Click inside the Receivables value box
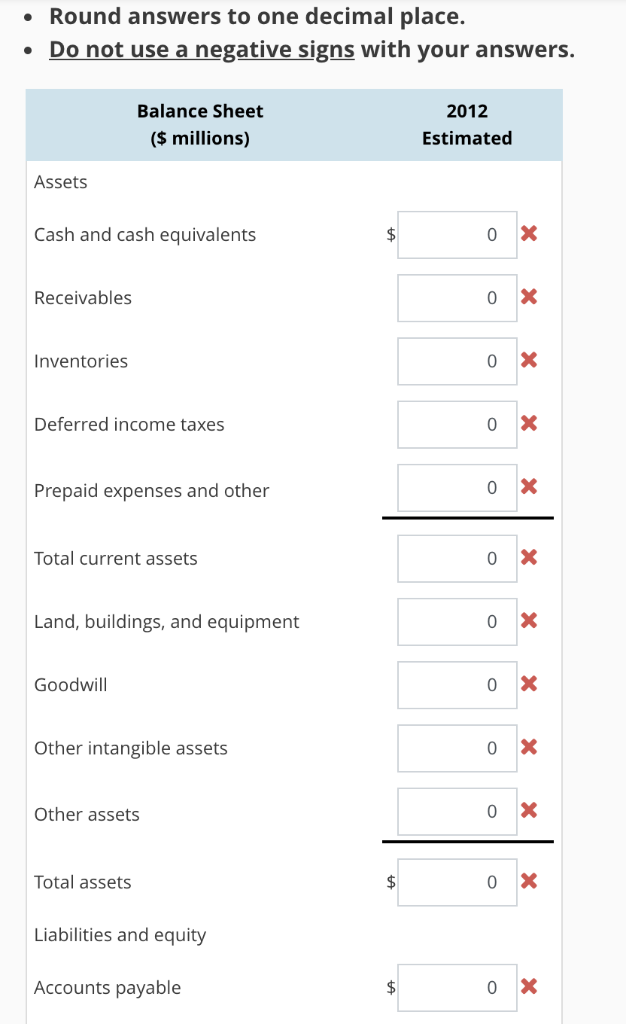The width and height of the screenshot is (626, 1024). (x=456, y=297)
